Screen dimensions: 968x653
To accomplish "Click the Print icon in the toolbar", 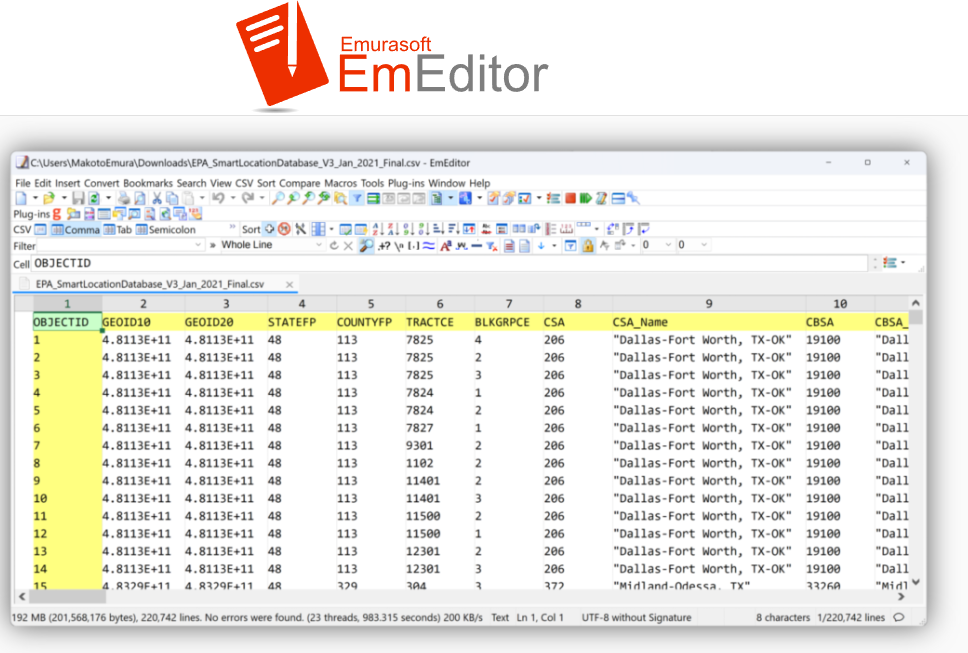I will 124,198.
